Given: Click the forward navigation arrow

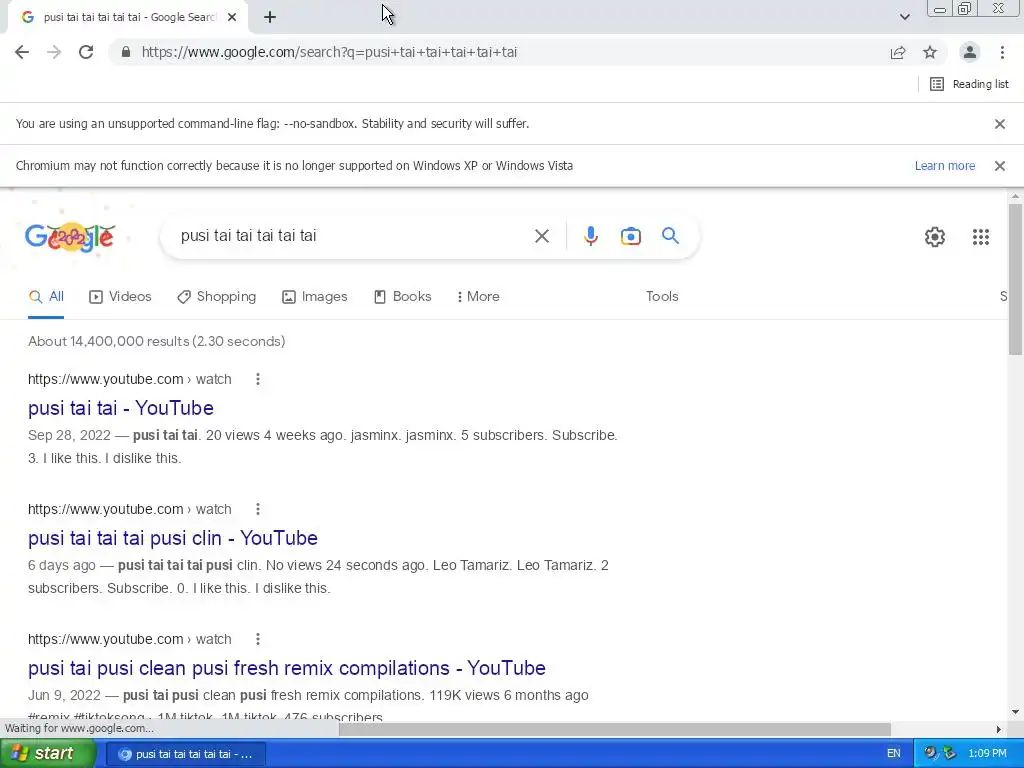Looking at the screenshot, I should pos(54,52).
